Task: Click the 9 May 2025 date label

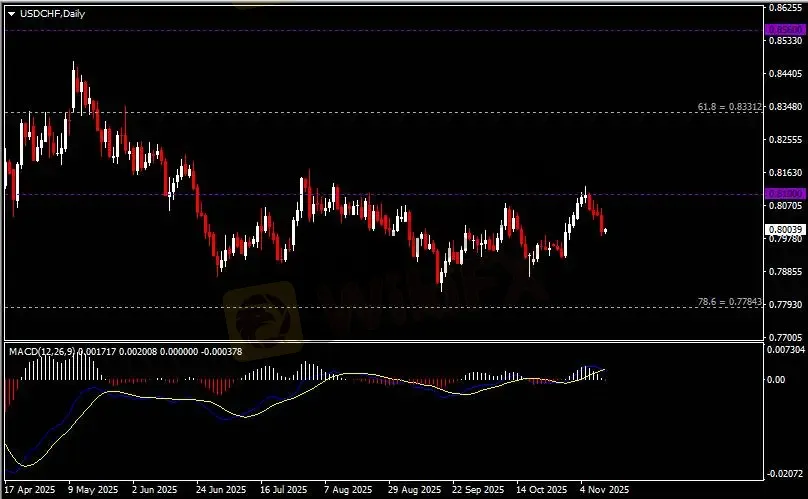Action: point(93,490)
